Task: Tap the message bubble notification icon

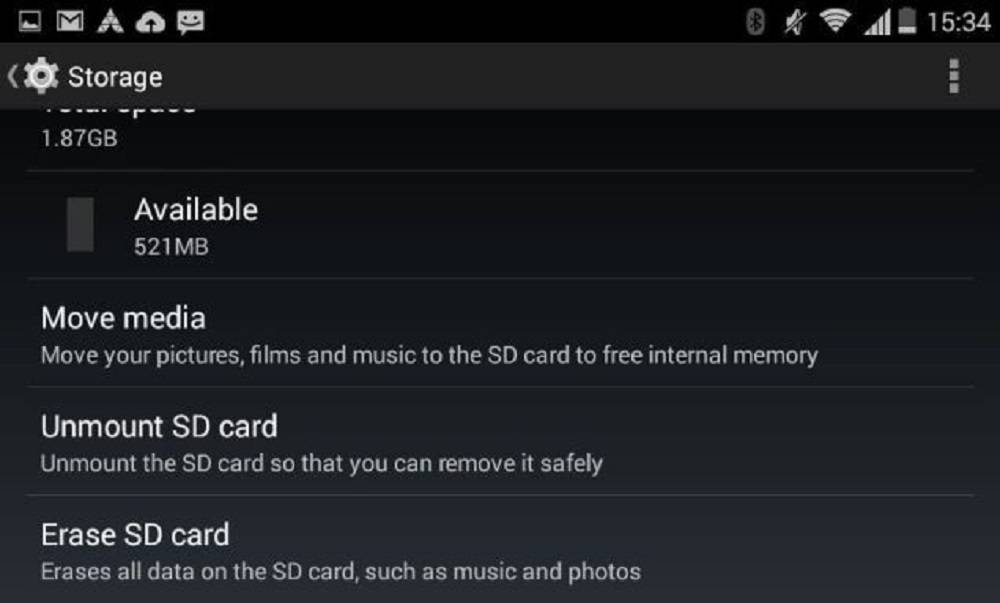Action: pos(190,22)
